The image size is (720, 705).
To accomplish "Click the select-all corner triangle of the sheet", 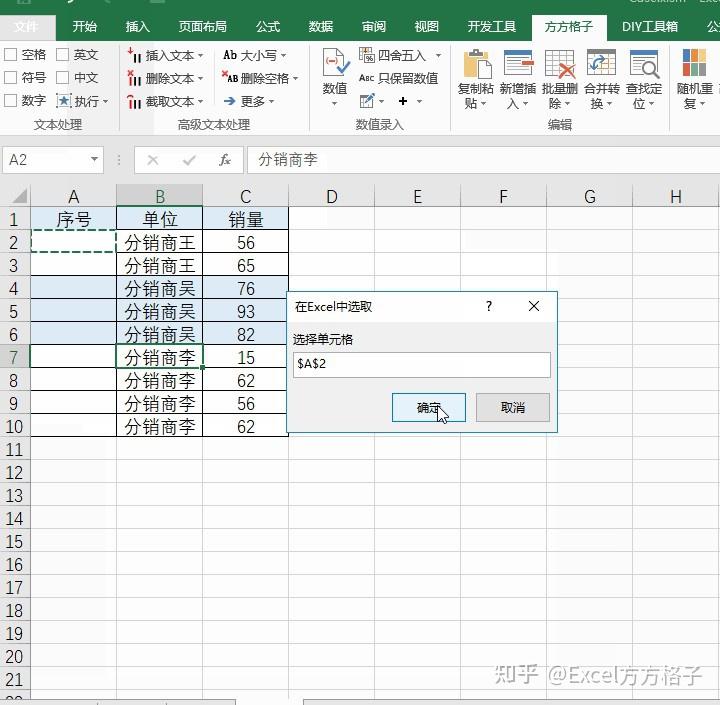I will pos(19,196).
